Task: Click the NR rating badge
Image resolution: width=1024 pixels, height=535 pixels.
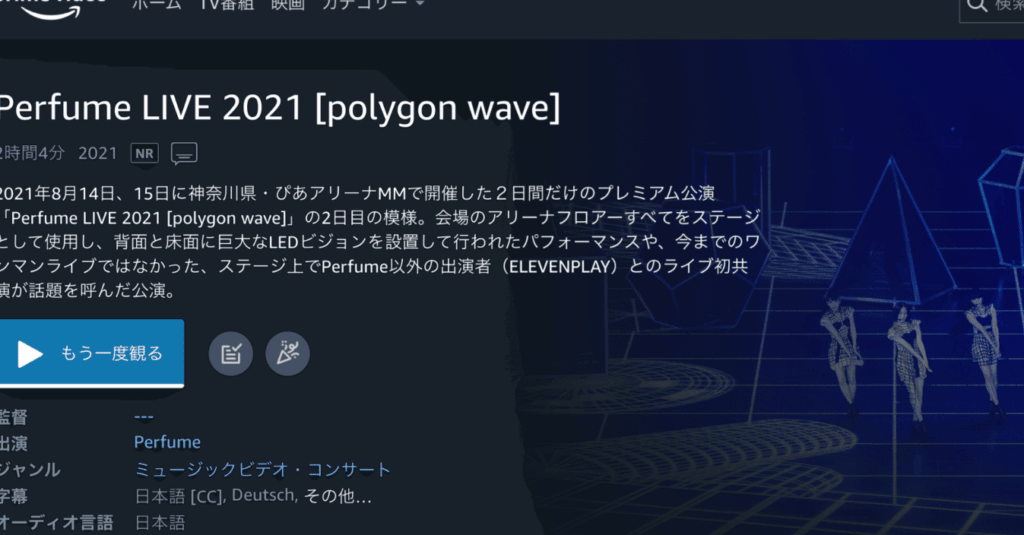Action: pos(144,154)
